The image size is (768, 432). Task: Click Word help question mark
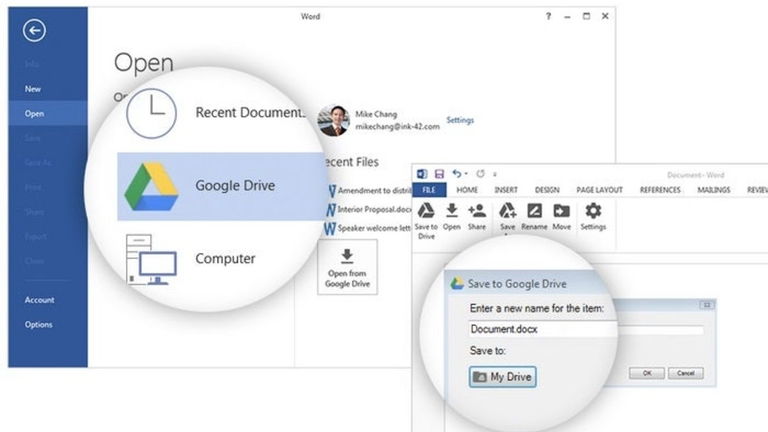(x=548, y=17)
